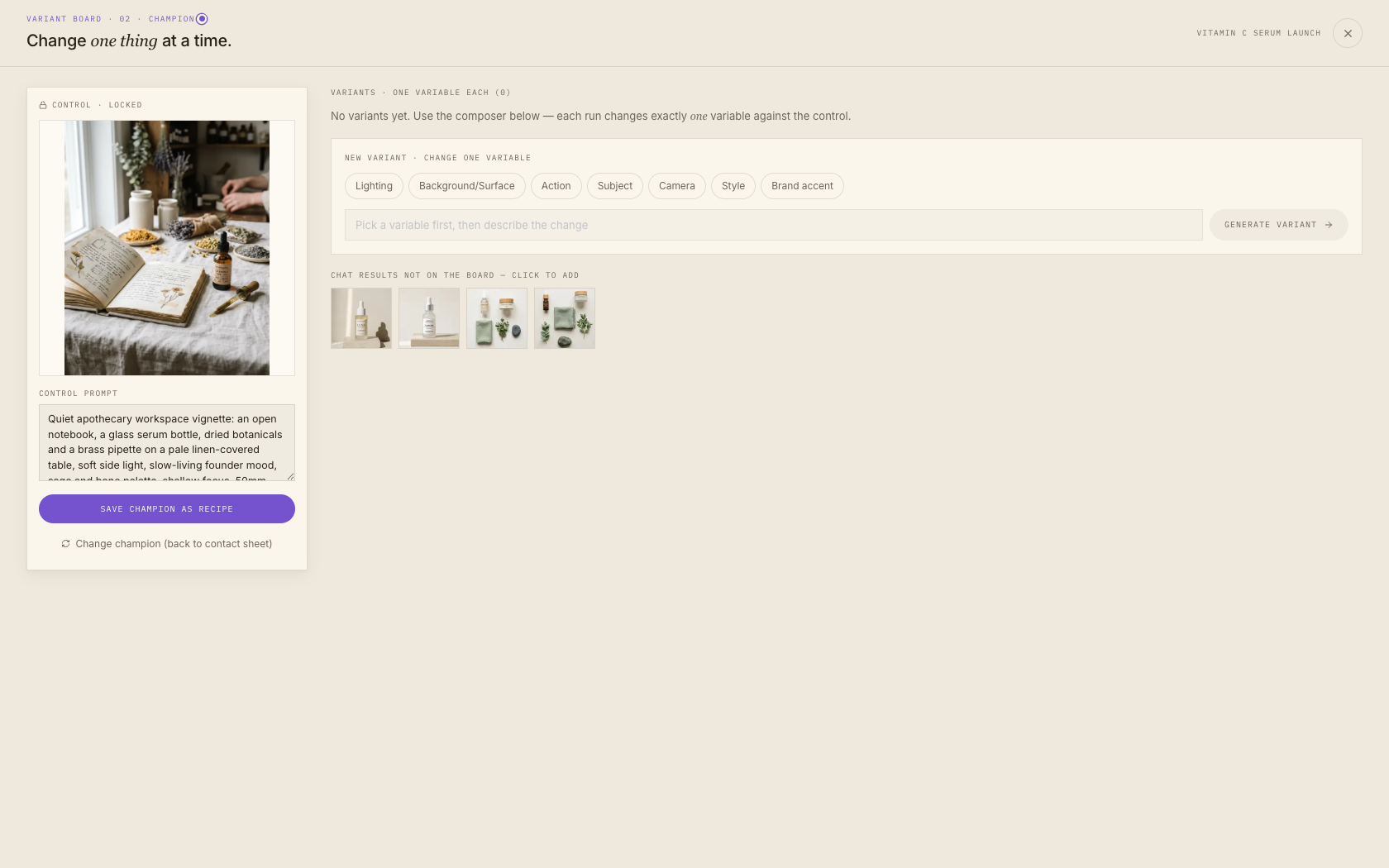
Task: Click the resize handle of control prompt box
Action: pyautogui.click(x=290, y=476)
